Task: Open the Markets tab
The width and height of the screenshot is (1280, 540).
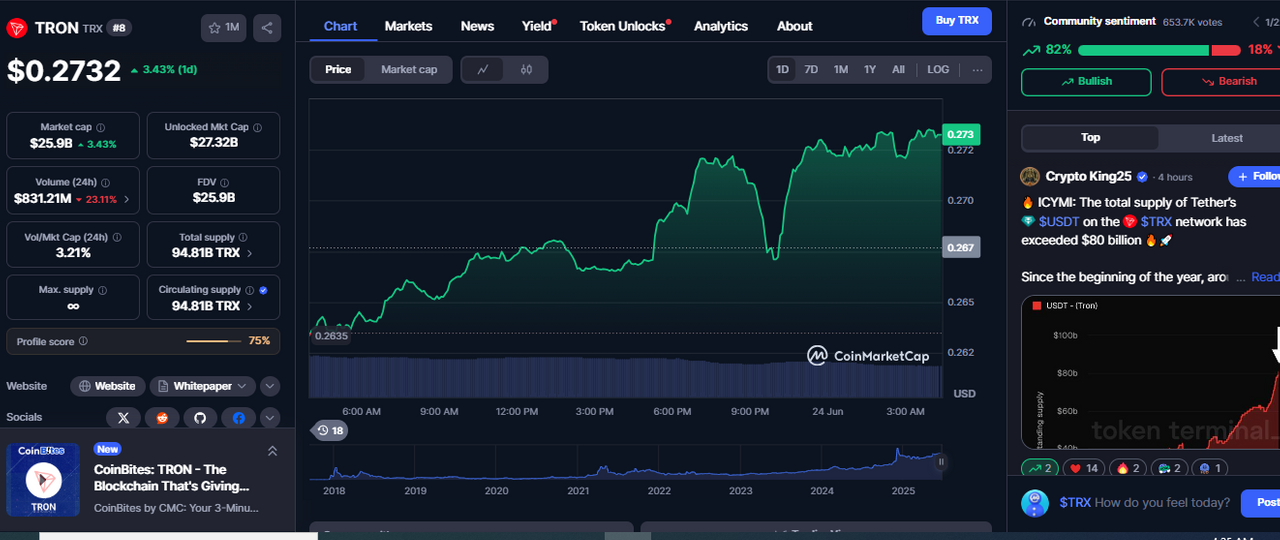Action: [408, 26]
